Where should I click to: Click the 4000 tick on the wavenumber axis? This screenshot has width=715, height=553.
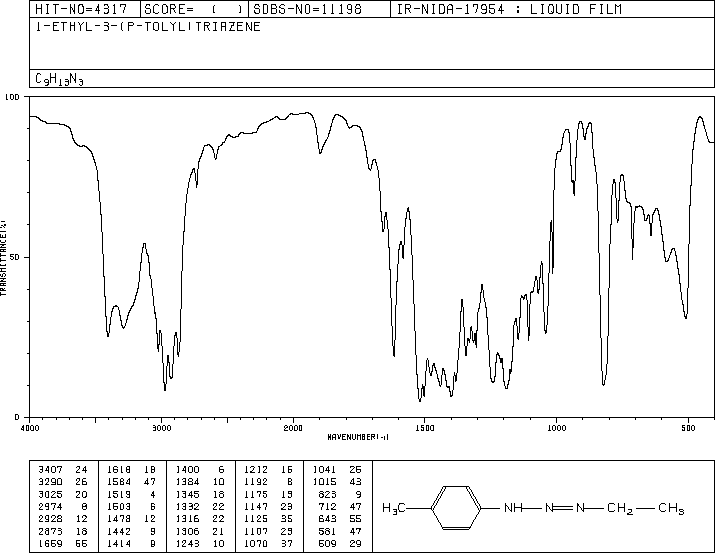pyautogui.click(x=30, y=428)
